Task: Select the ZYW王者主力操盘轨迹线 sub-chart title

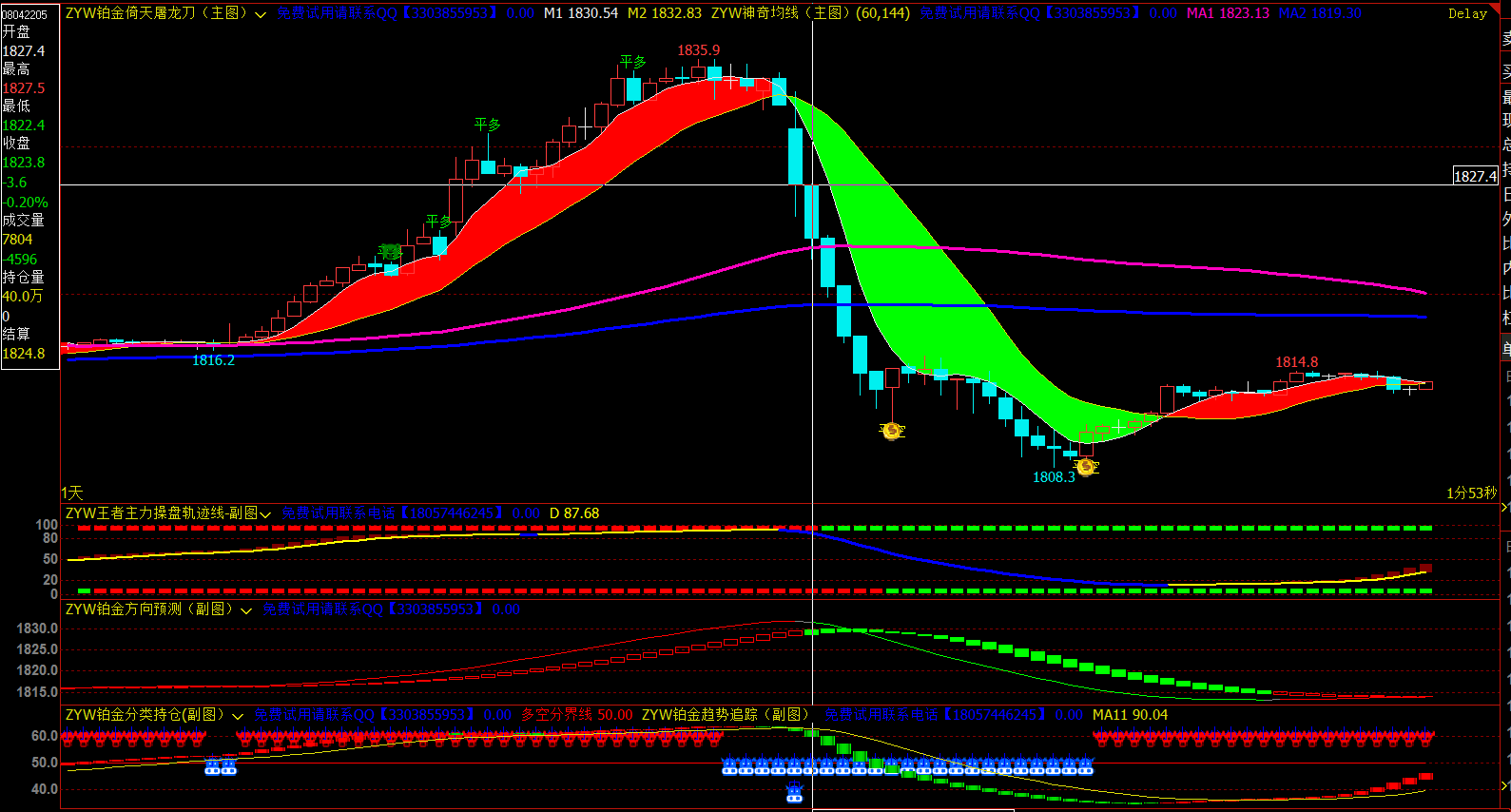Action: point(162,513)
